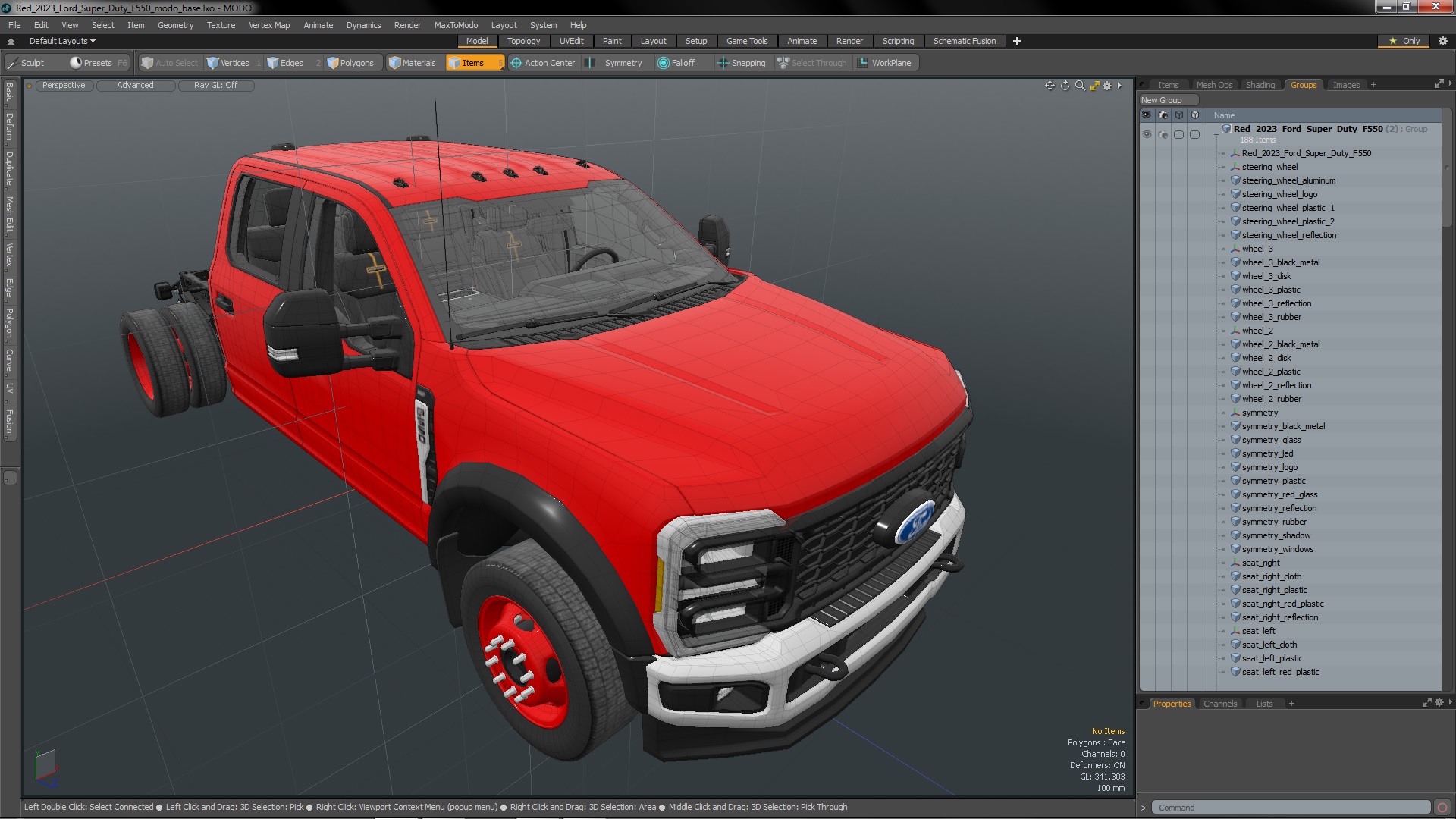The height and width of the screenshot is (819, 1456).
Task: Open Default Layouts dropdown
Action: coord(62,41)
